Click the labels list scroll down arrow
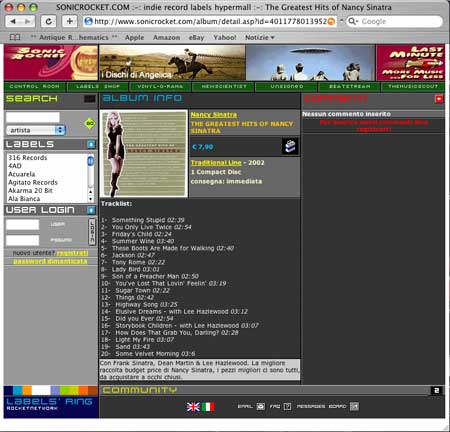This screenshot has width=450, height=432. [90, 199]
